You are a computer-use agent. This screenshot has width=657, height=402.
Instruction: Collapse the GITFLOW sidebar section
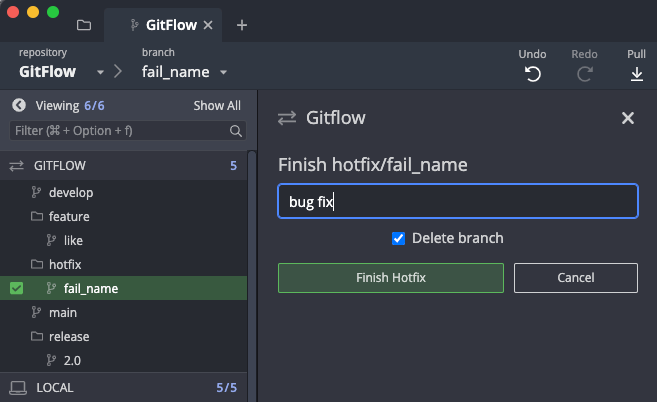(62, 166)
